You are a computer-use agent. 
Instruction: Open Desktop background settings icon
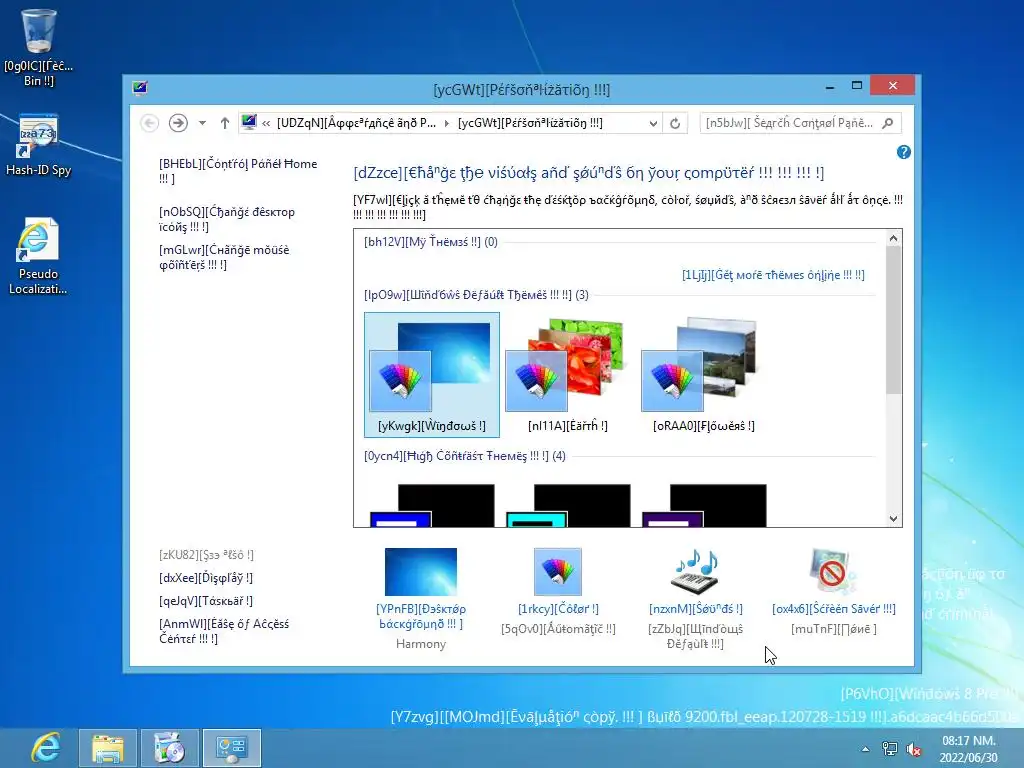tap(421, 571)
